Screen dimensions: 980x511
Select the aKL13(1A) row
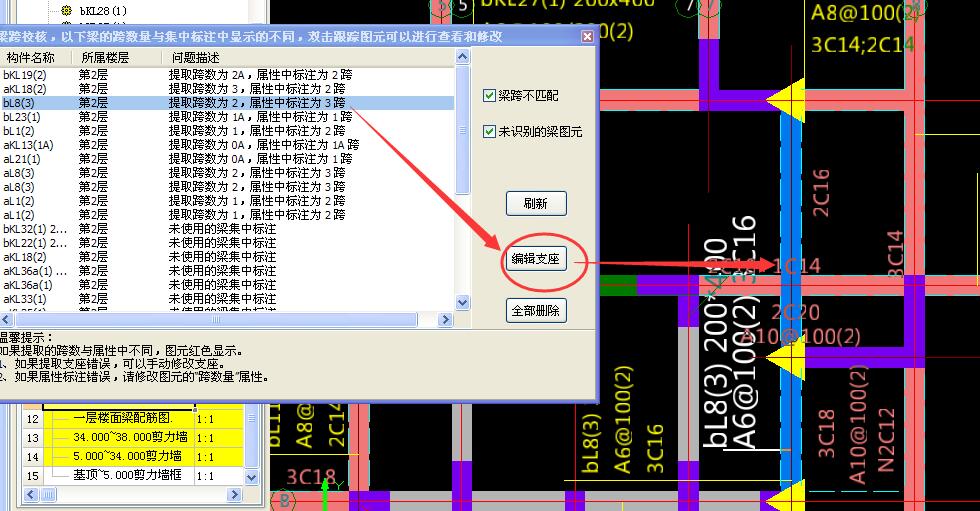[x=228, y=145]
